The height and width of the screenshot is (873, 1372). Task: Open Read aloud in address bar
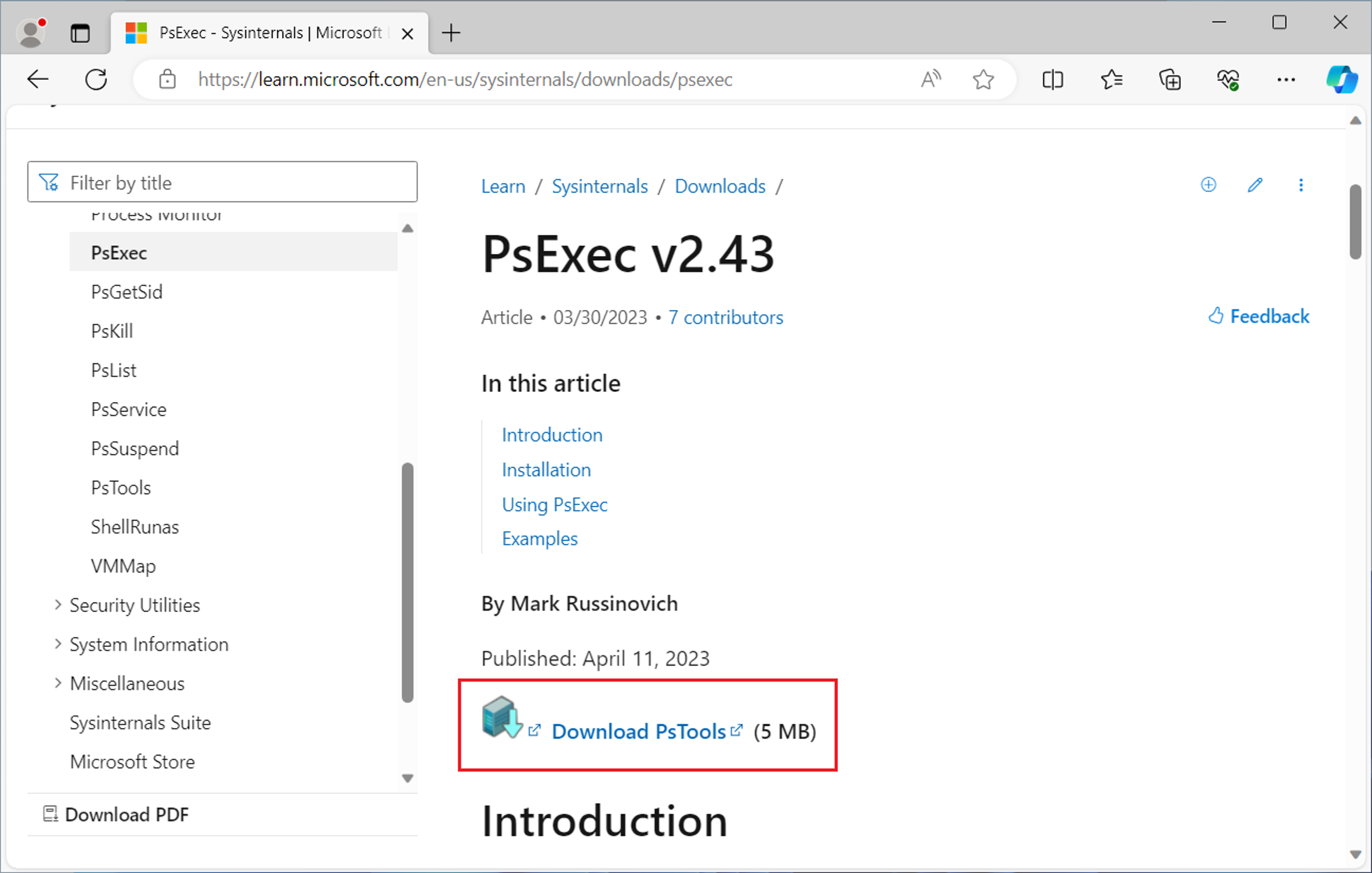(931, 79)
